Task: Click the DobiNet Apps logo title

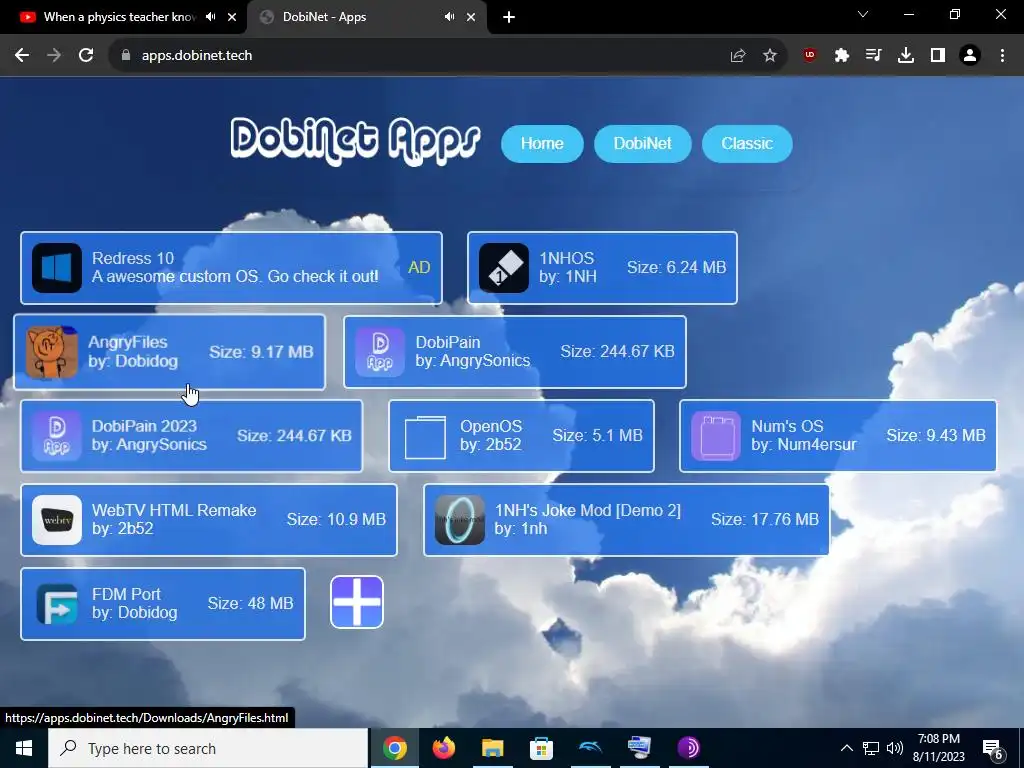Action: (x=355, y=141)
